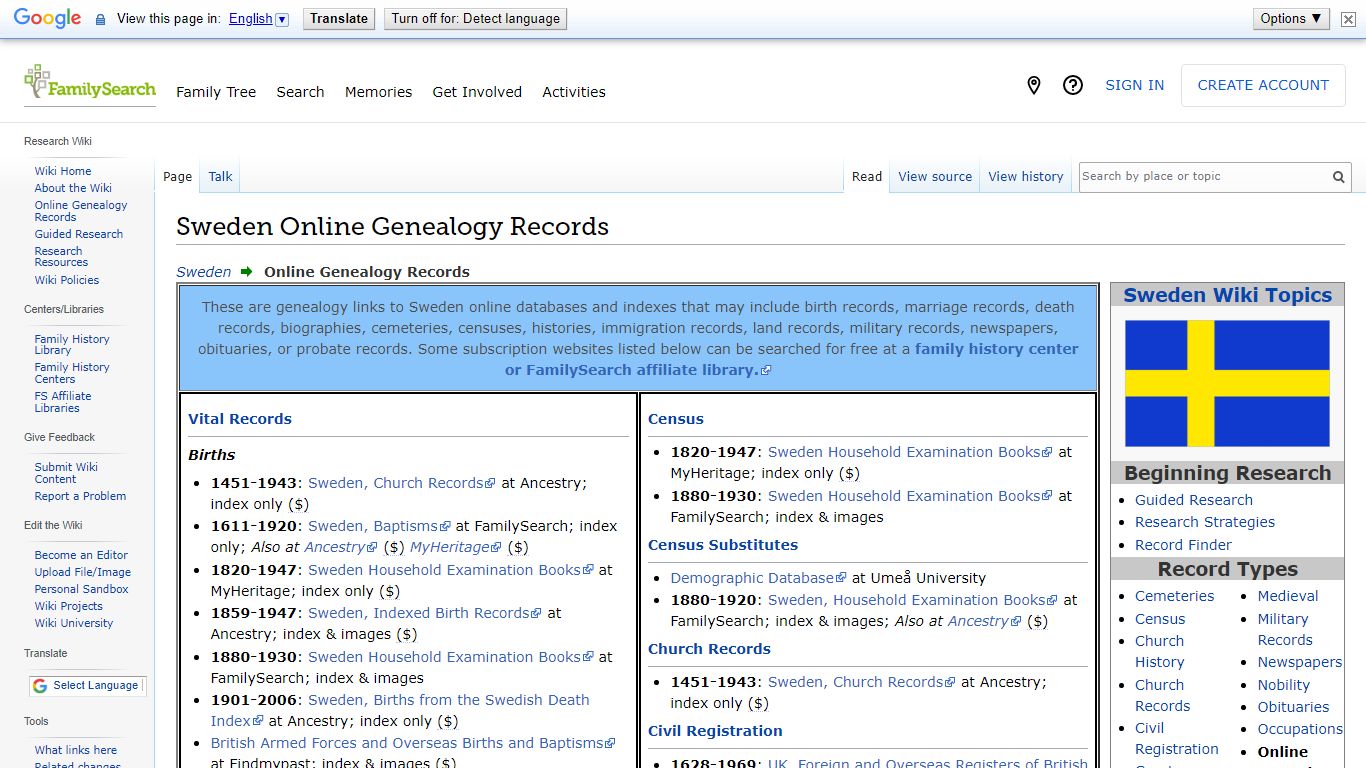Switch to the Talk tab
Viewport: 1366px width, 768px height.
(x=220, y=177)
